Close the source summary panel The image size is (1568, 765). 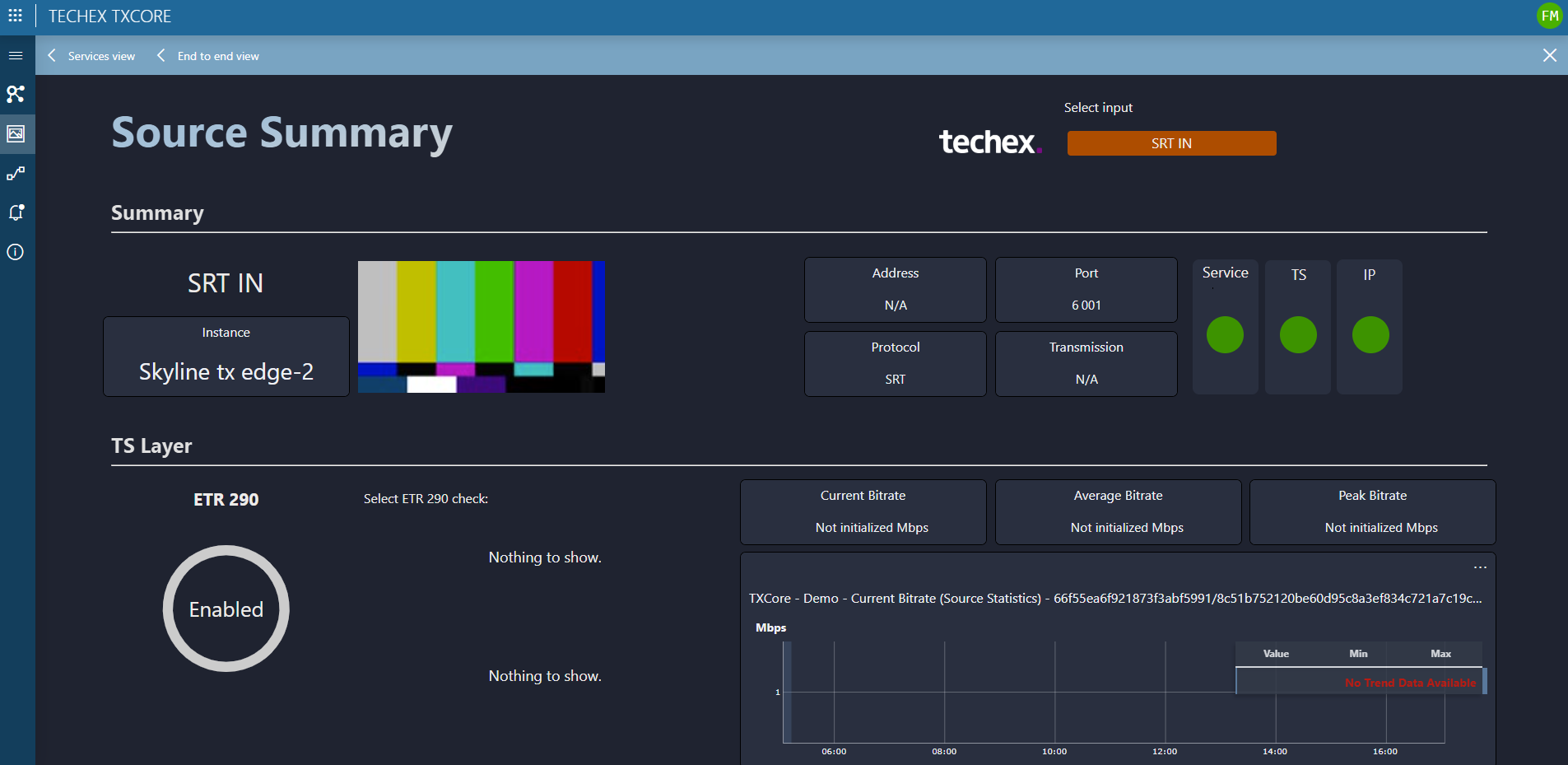tap(1549, 55)
